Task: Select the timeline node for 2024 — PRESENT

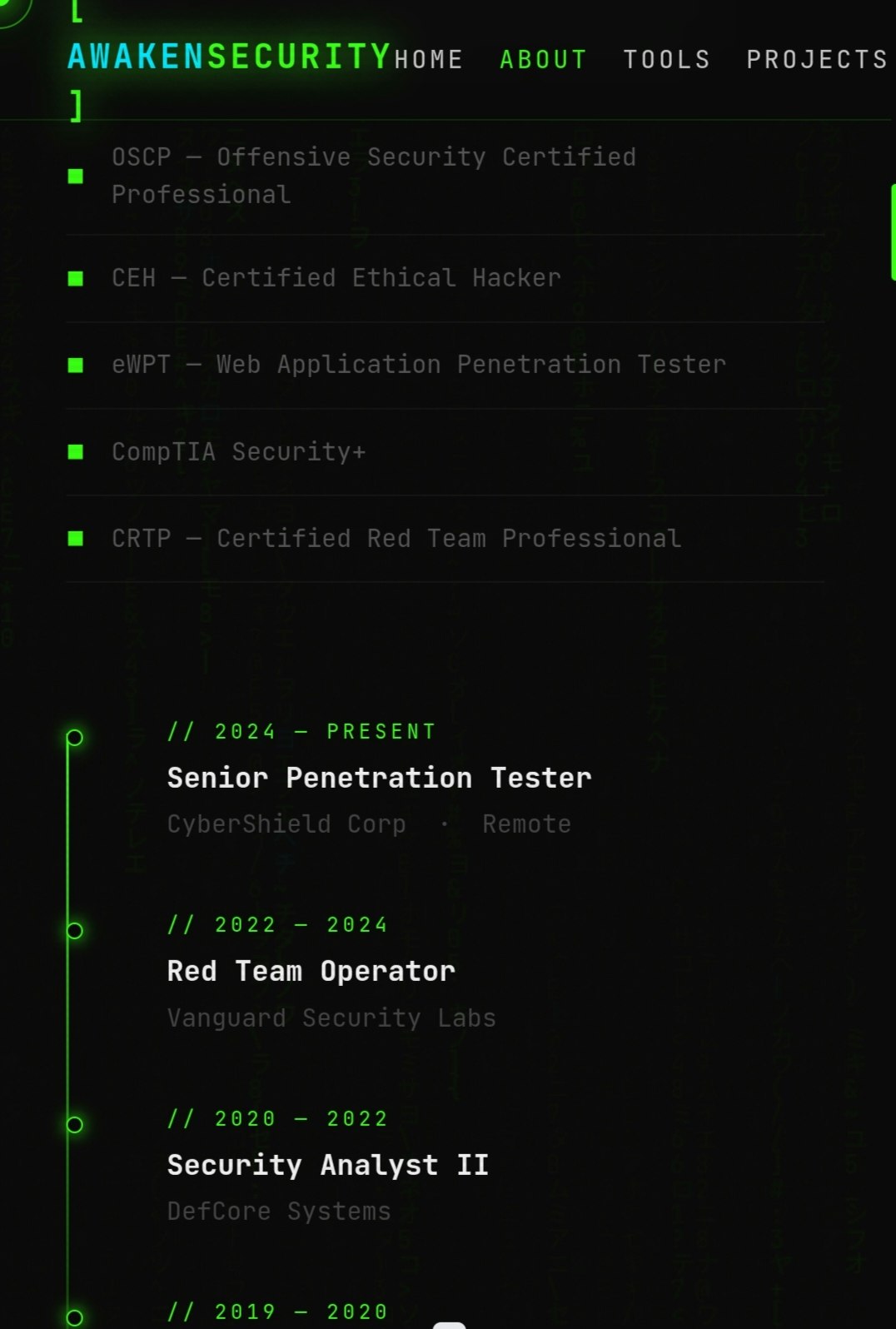Action: click(73, 736)
